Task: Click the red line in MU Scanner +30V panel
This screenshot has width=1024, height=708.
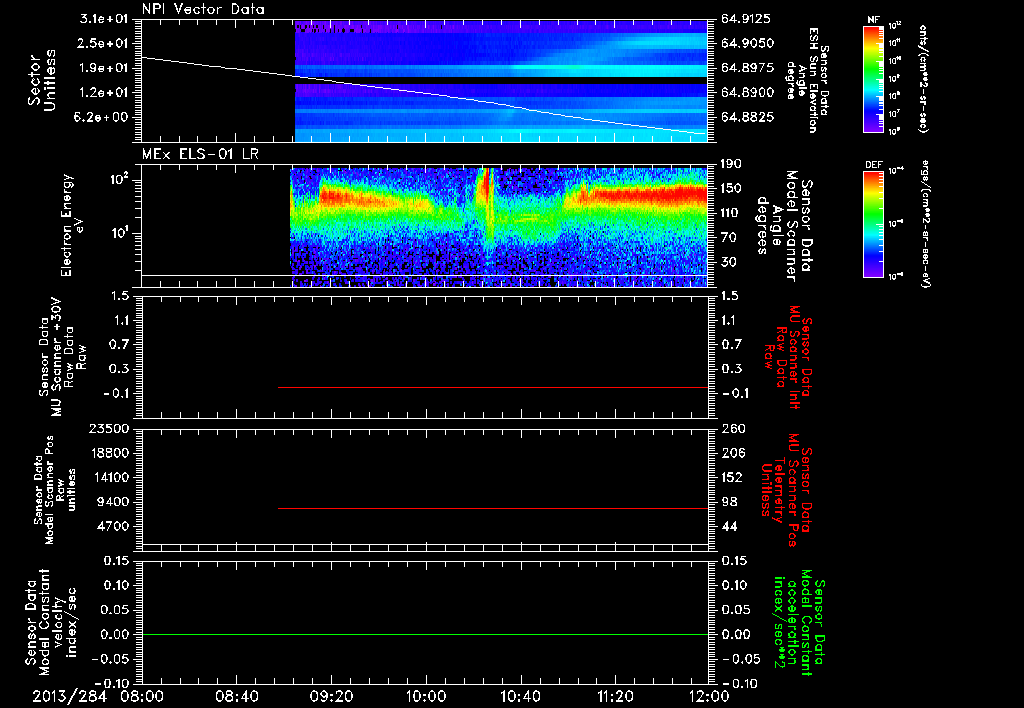Action: pos(493,387)
